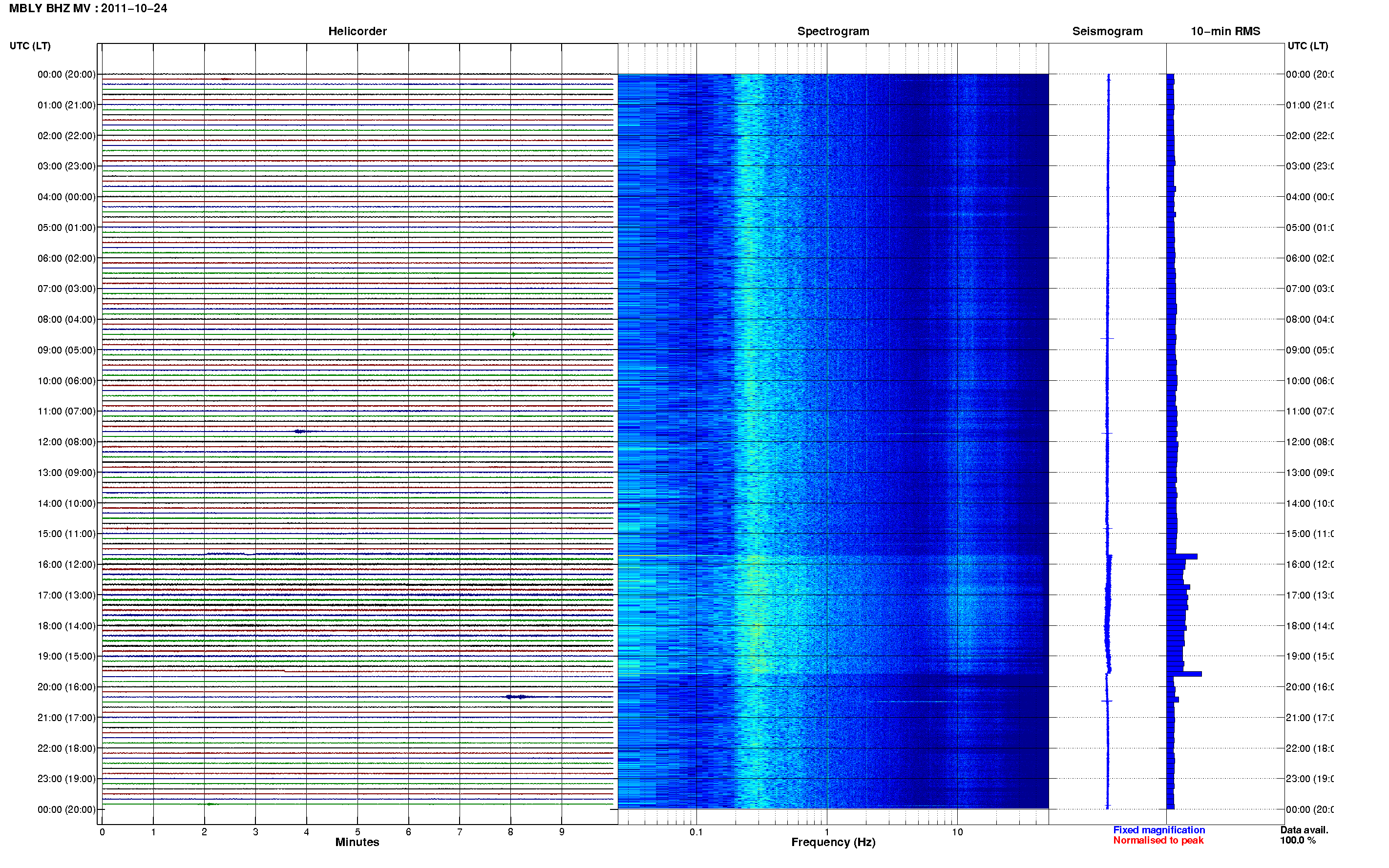Click the blue event burst on the 20:10 helicorder trace
Viewport: 1389px width, 868px height.
[x=519, y=697]
